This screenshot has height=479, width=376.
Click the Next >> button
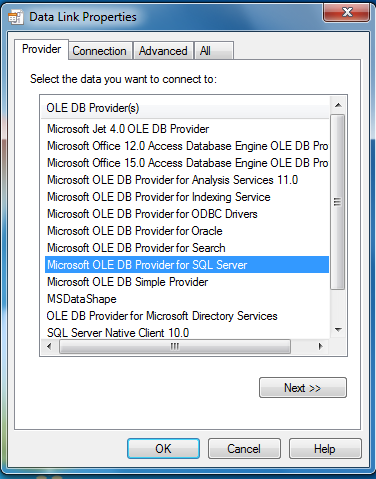(303, 388)
